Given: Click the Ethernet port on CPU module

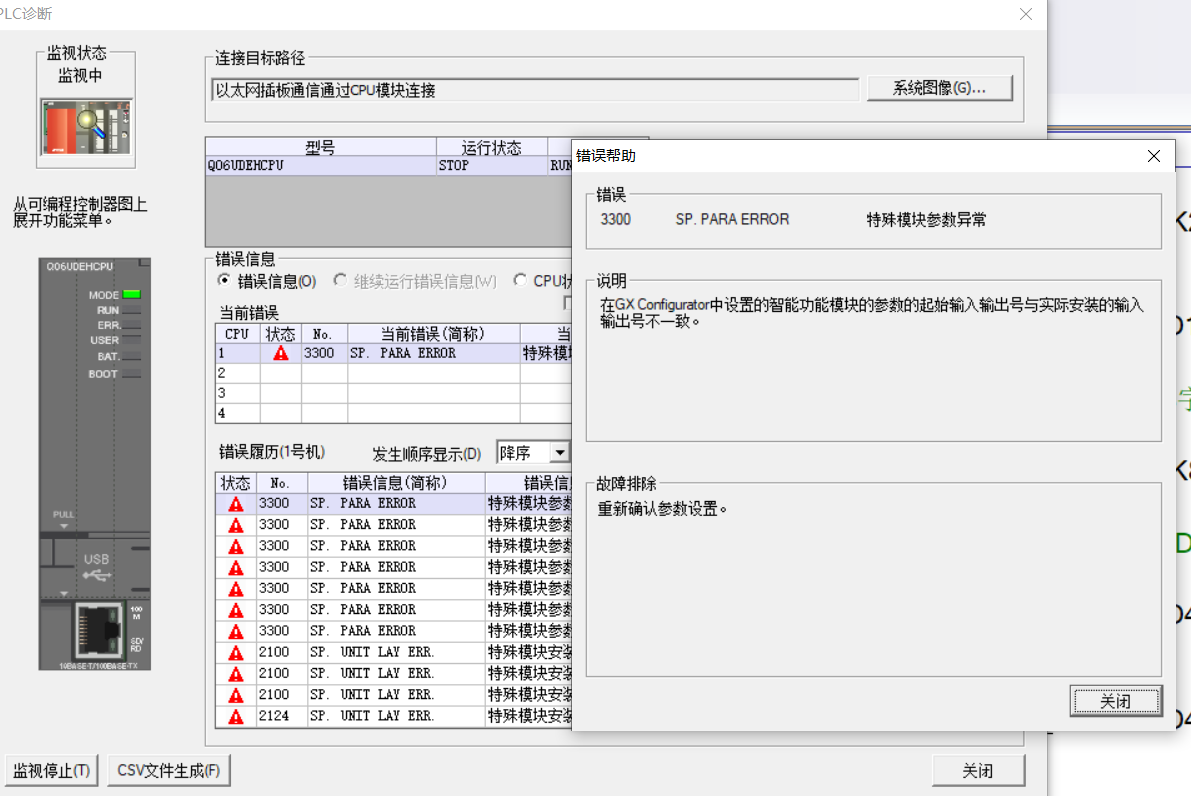Looking at the screenshot, I should pyautogui.click(x=100, y=627).
